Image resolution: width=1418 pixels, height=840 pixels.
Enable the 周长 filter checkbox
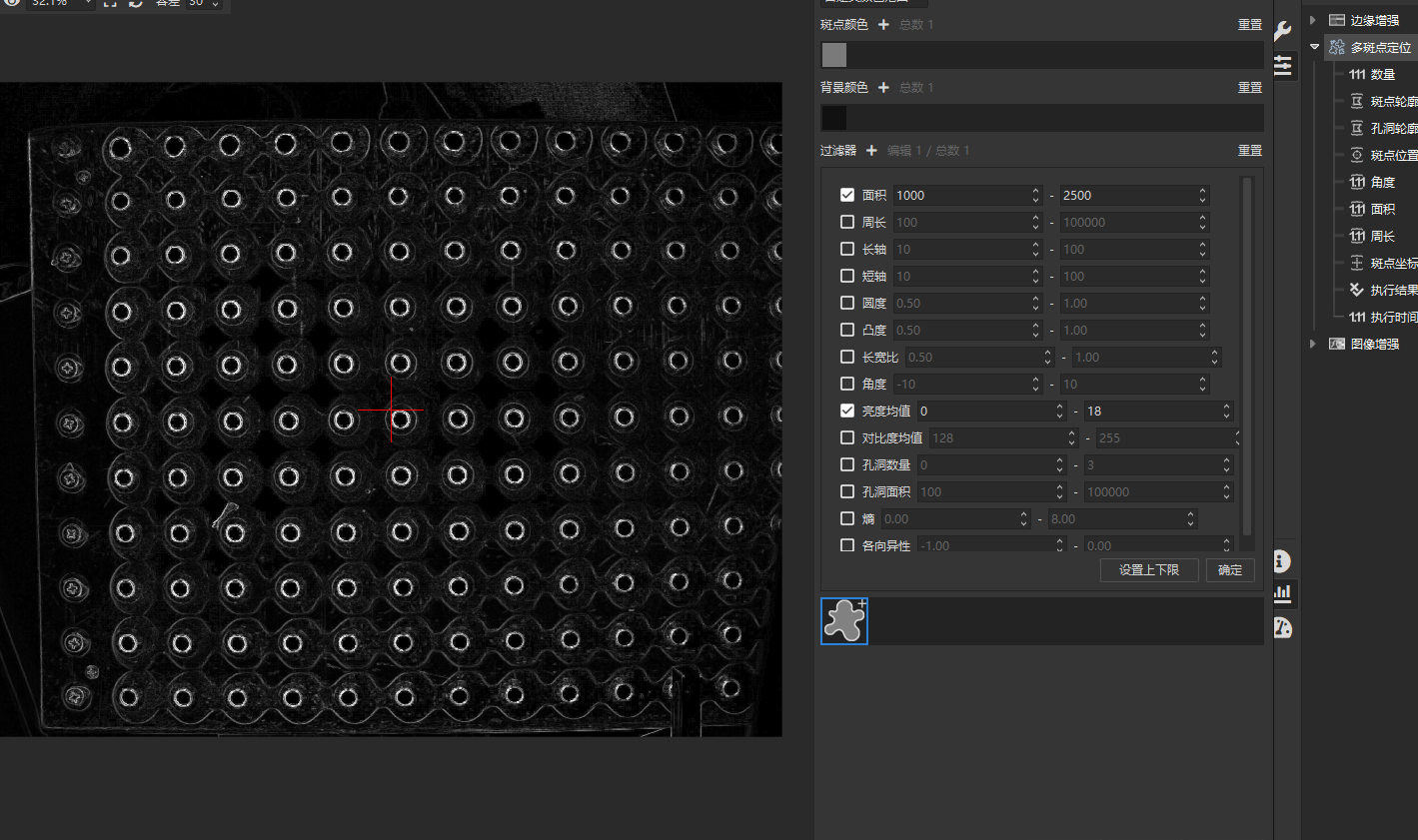(847, 222)
